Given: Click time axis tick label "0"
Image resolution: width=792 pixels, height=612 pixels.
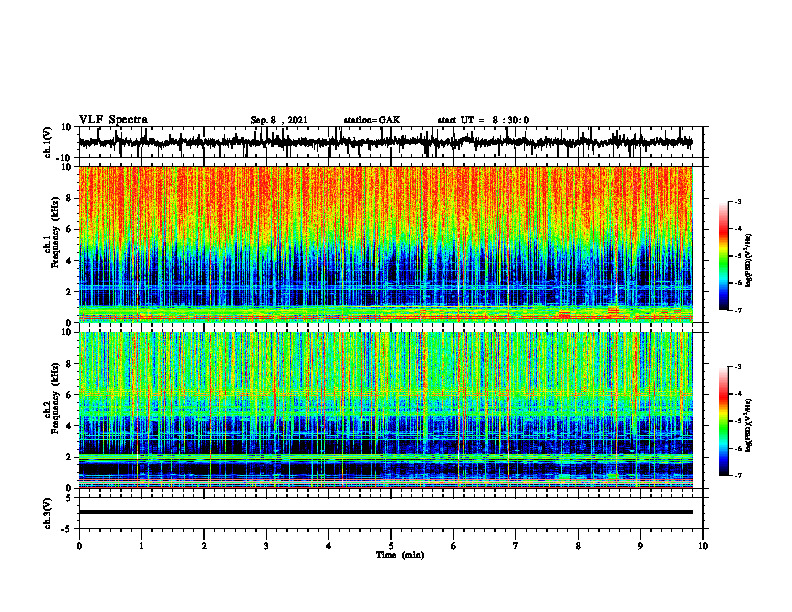Looking at the screenshot, I should pyautogui.click(x=79, y=546).
